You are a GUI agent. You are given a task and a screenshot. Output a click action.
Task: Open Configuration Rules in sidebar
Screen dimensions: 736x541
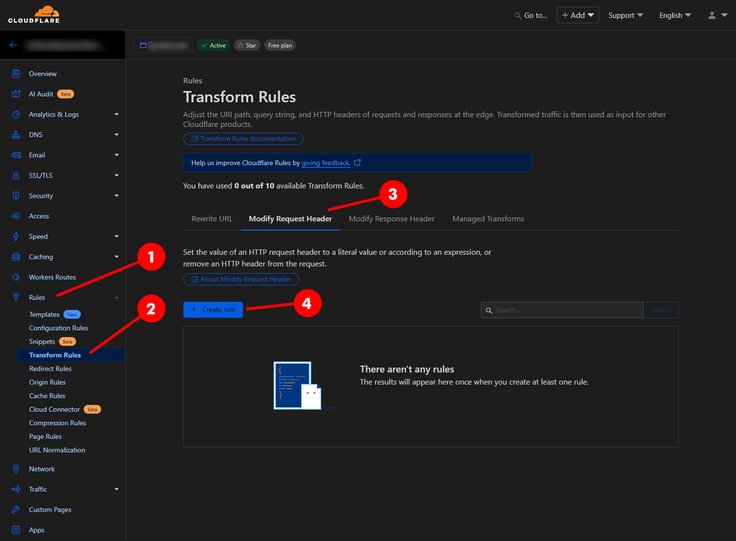coord(59,328)
